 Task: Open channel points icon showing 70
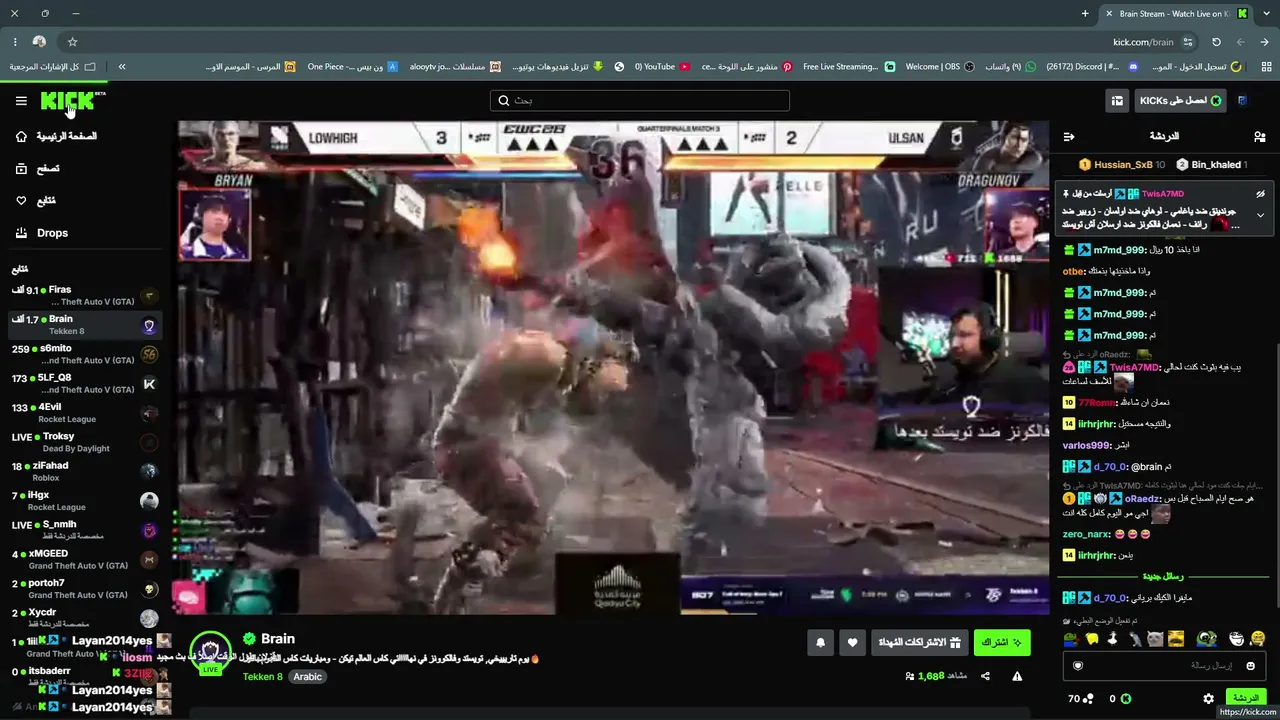click(1081, 698)
